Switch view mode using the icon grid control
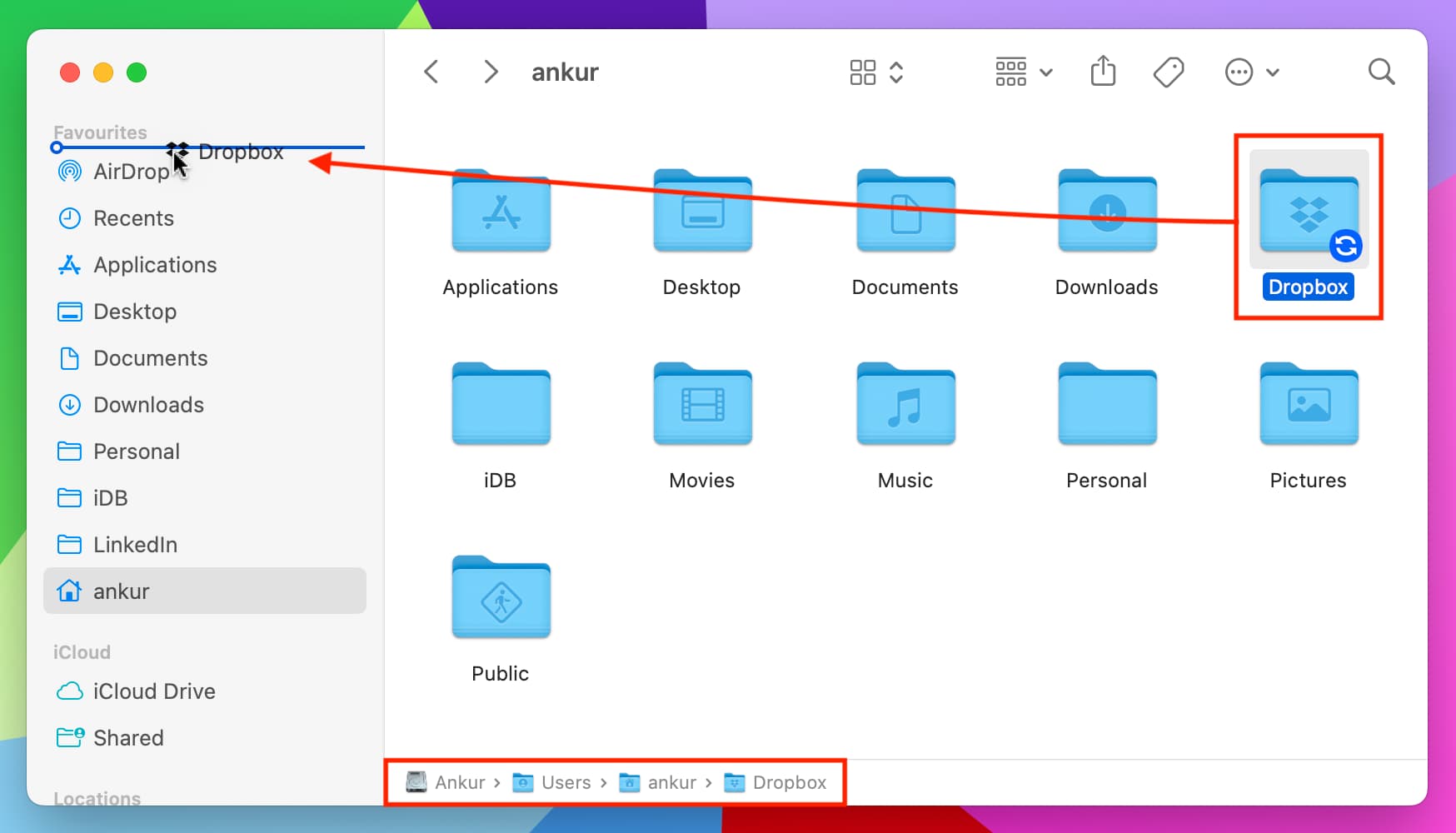This screenshot has height=833, width=1456. coord(876,72)
